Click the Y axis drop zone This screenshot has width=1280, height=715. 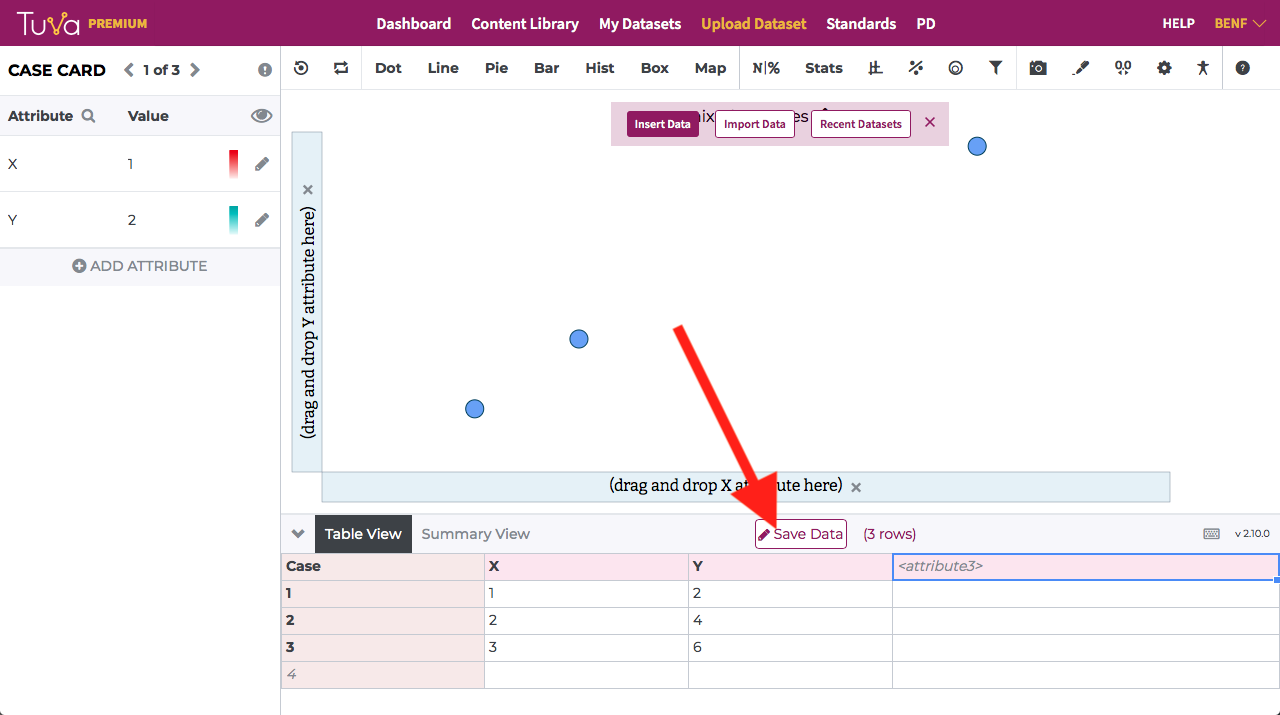pos(307,301)
